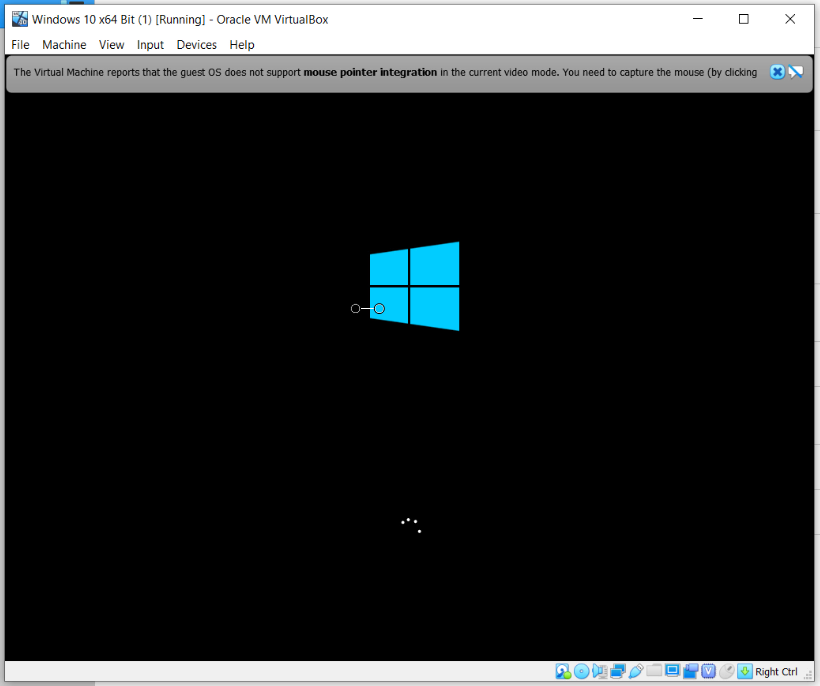The width and height of the screenshot is (820, 686).
Task: Click the VirtualBox window title icon
Action: click(19, 19)
